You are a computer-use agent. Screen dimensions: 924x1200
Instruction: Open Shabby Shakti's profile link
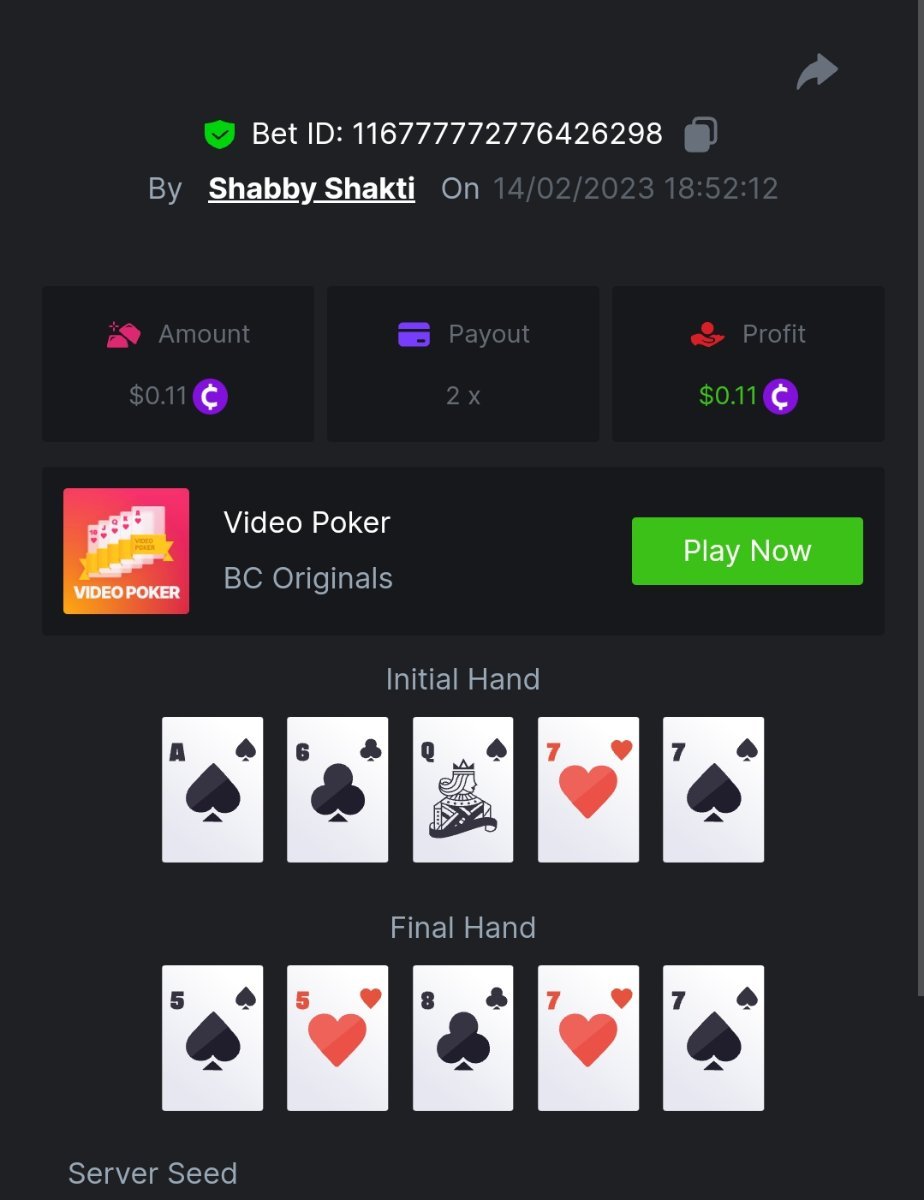[x=311, y=188]
